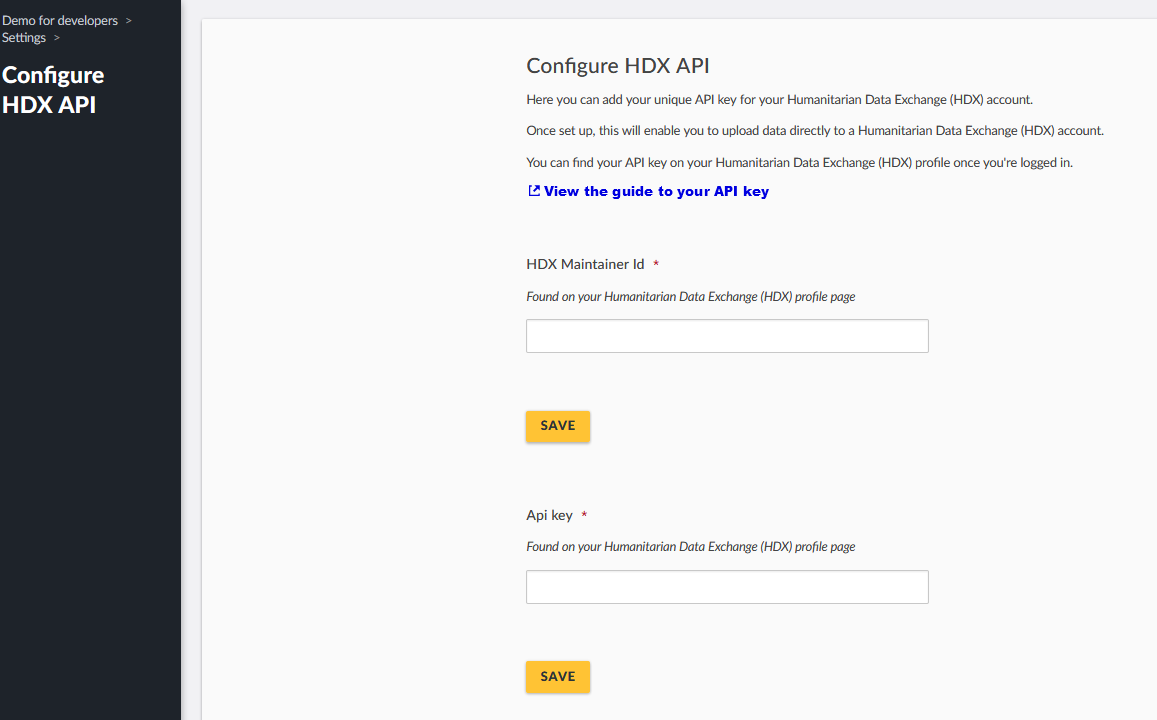Click the red asterisk beside Api key
This screenshot has height=720, width=1157.
pos(584,514)
